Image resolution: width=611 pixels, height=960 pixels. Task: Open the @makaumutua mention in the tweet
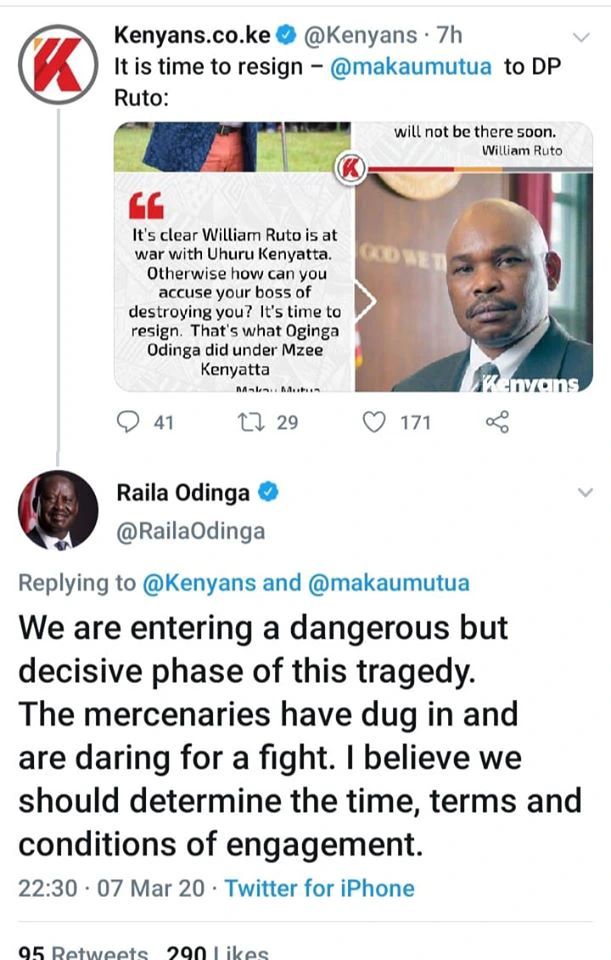click(410, 67)
